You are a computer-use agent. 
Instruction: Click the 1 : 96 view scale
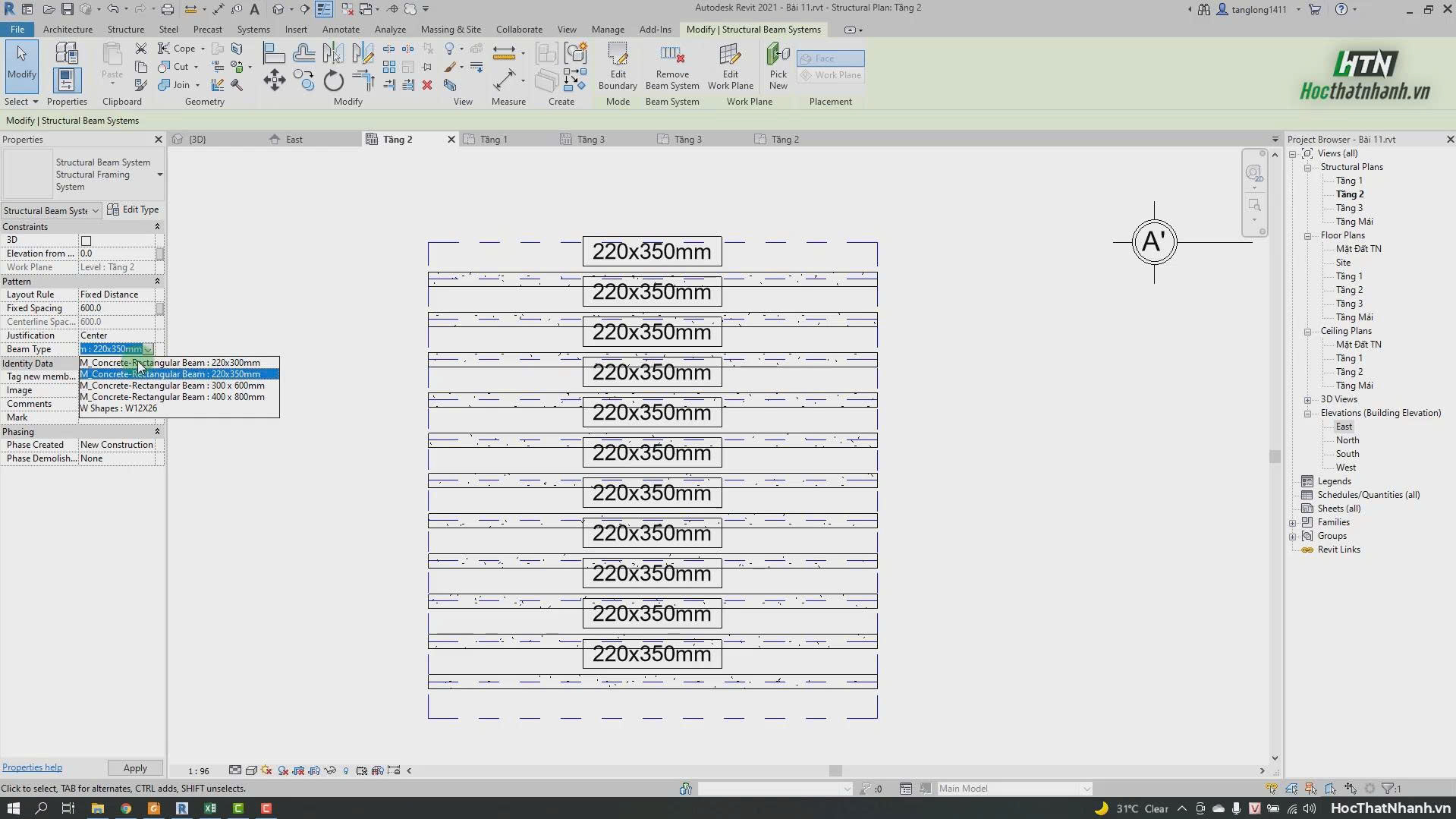pyautogui.click(x=199, y=771)
